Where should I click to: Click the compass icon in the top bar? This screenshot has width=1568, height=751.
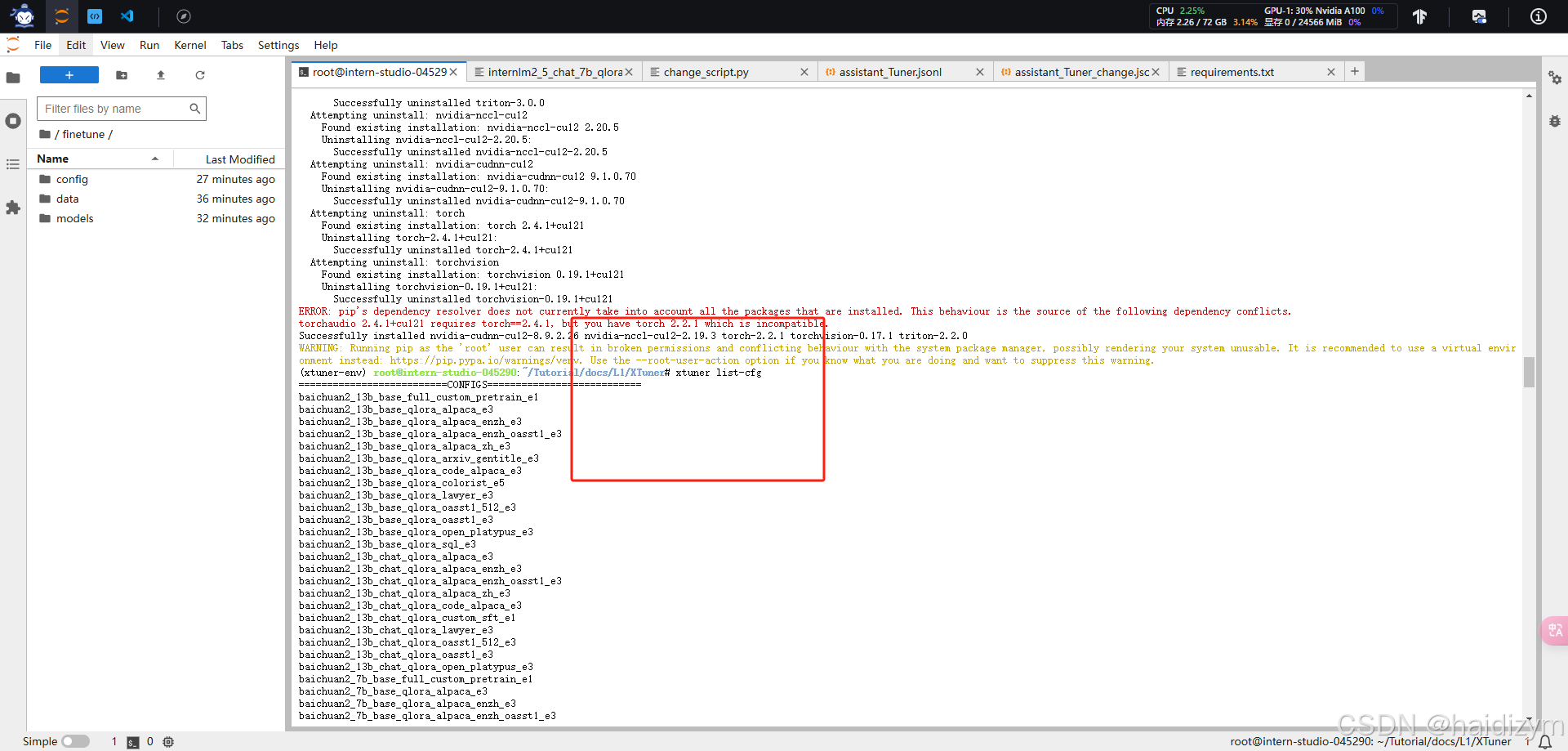[x=184, y=16]
